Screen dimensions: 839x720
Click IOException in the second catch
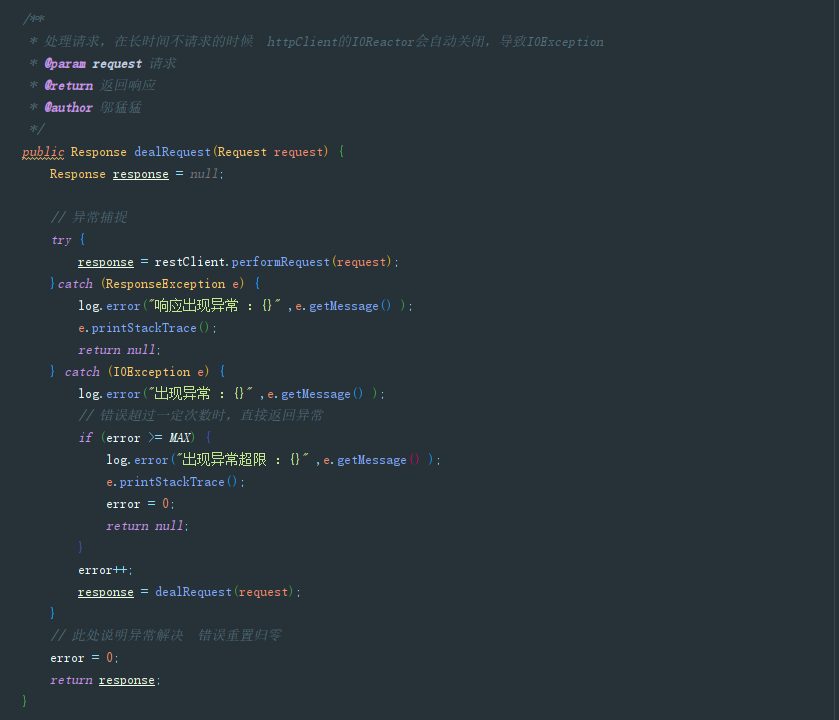coord(151,372)
